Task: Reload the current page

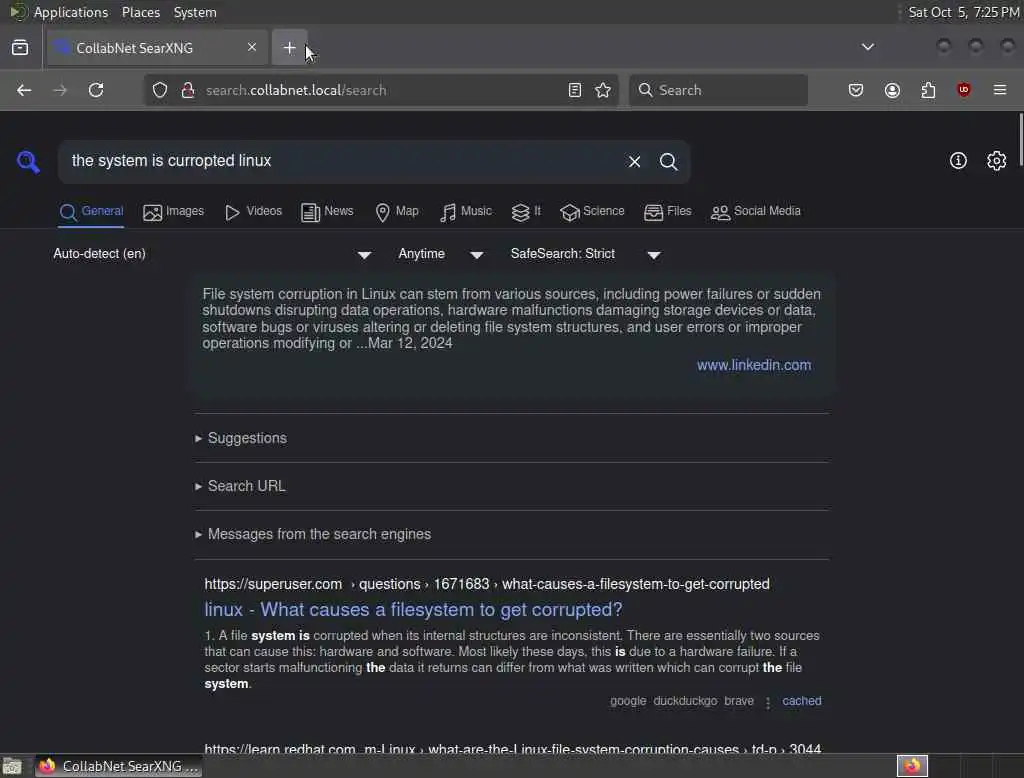Action: point(96,90)
